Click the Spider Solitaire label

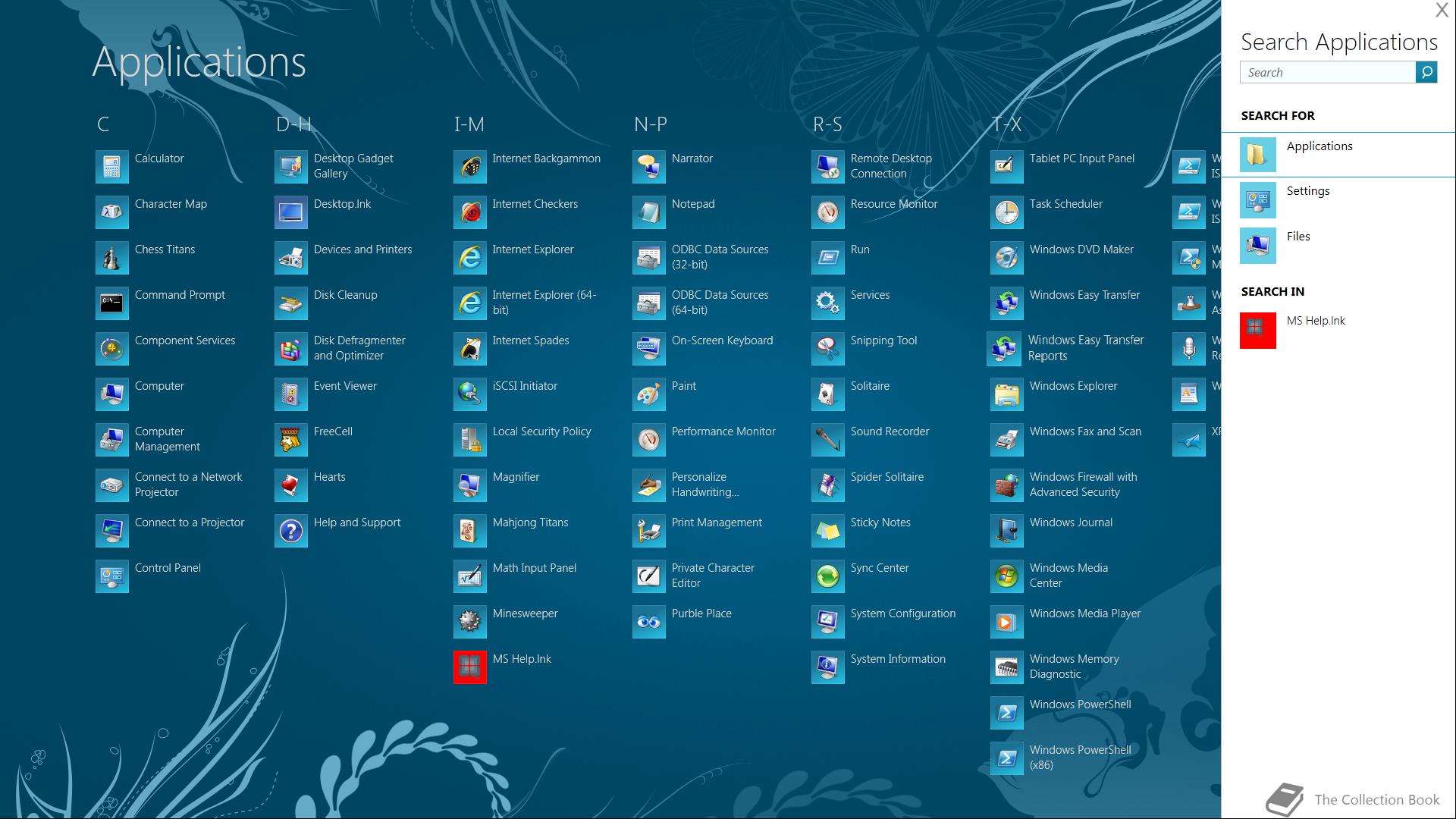(886, 477)
